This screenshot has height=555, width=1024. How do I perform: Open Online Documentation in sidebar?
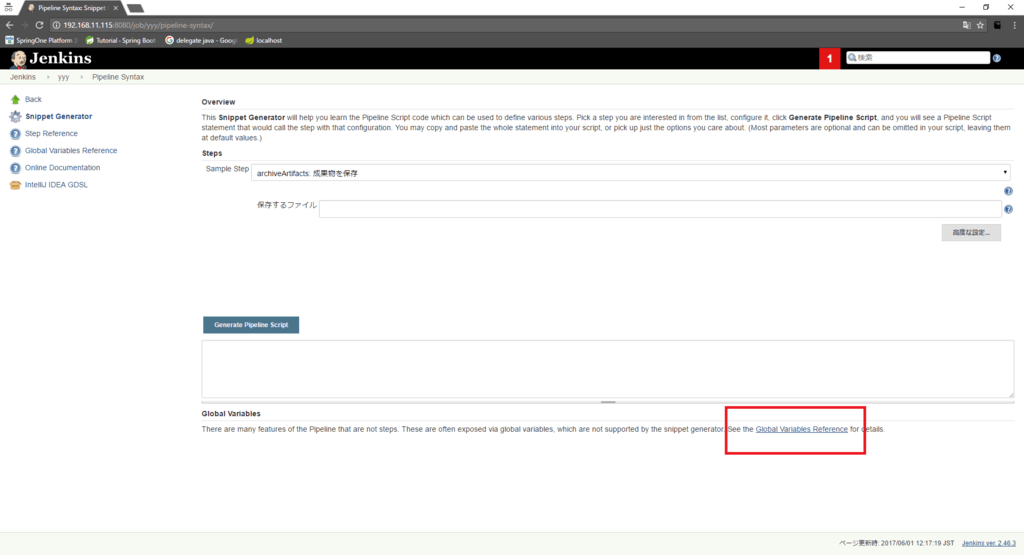62,168
